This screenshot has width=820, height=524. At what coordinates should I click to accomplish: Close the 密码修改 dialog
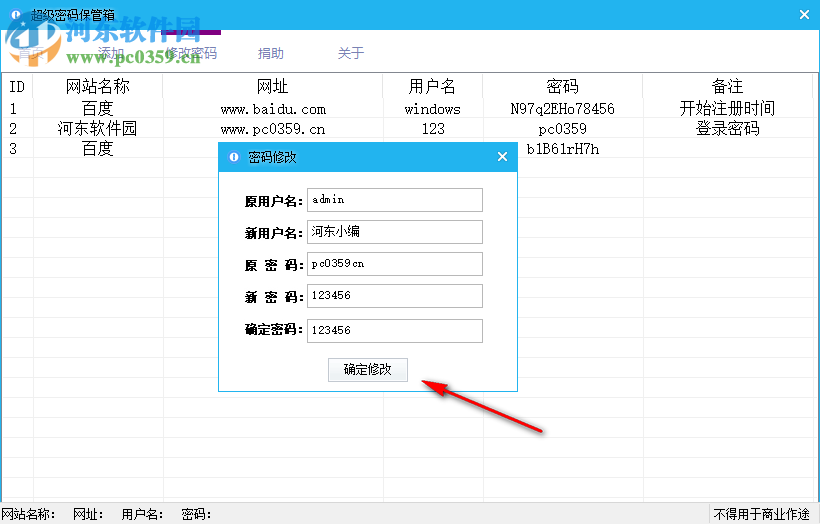(x=502, y=157)
